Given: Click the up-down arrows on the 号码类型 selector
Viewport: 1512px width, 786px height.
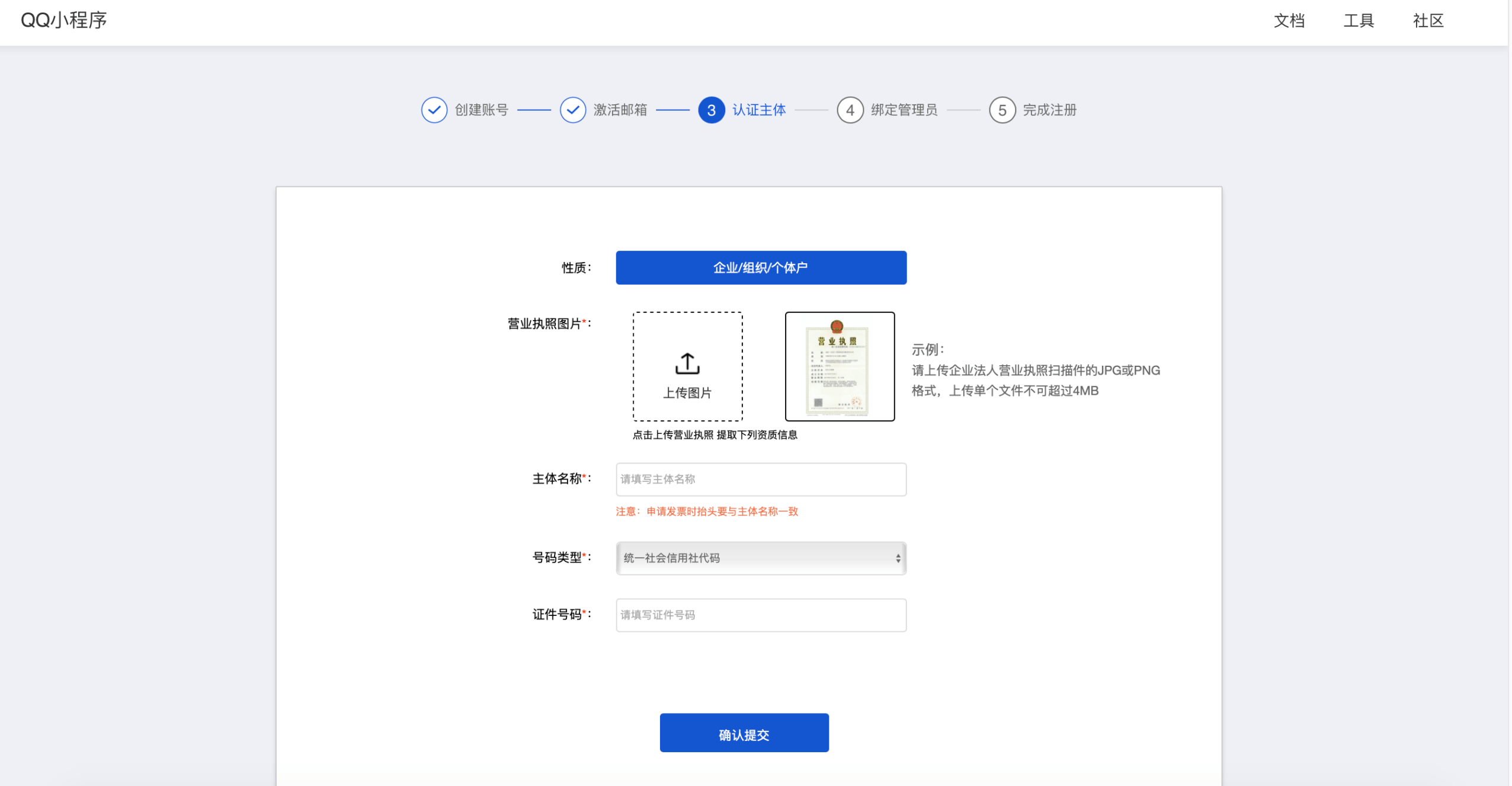Looking at the screenshot, I should pos(898,558).
